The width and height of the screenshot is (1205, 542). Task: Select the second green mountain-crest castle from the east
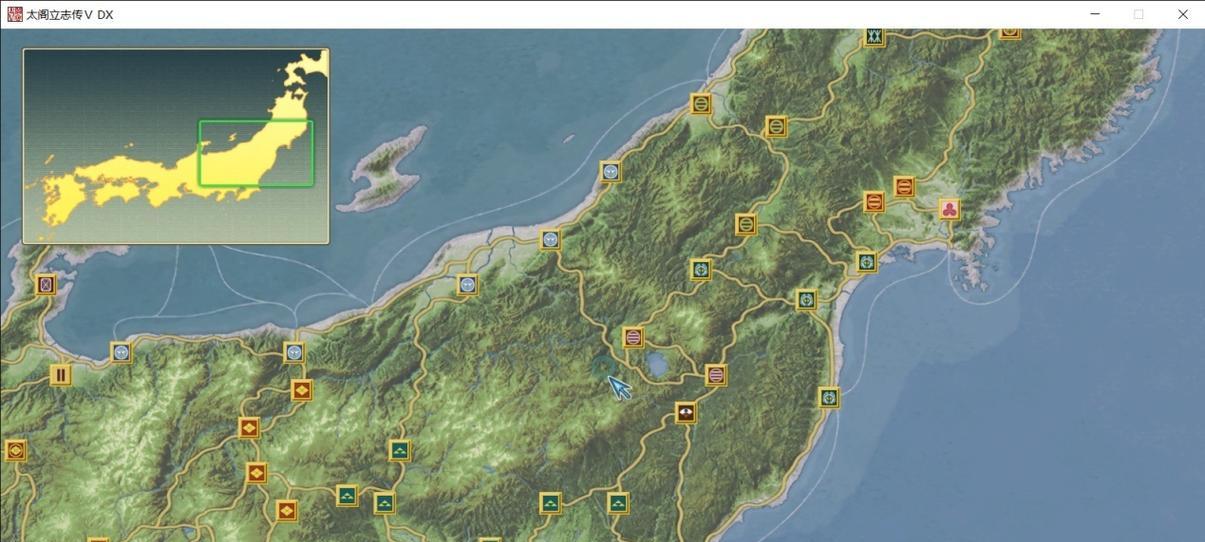550,503
